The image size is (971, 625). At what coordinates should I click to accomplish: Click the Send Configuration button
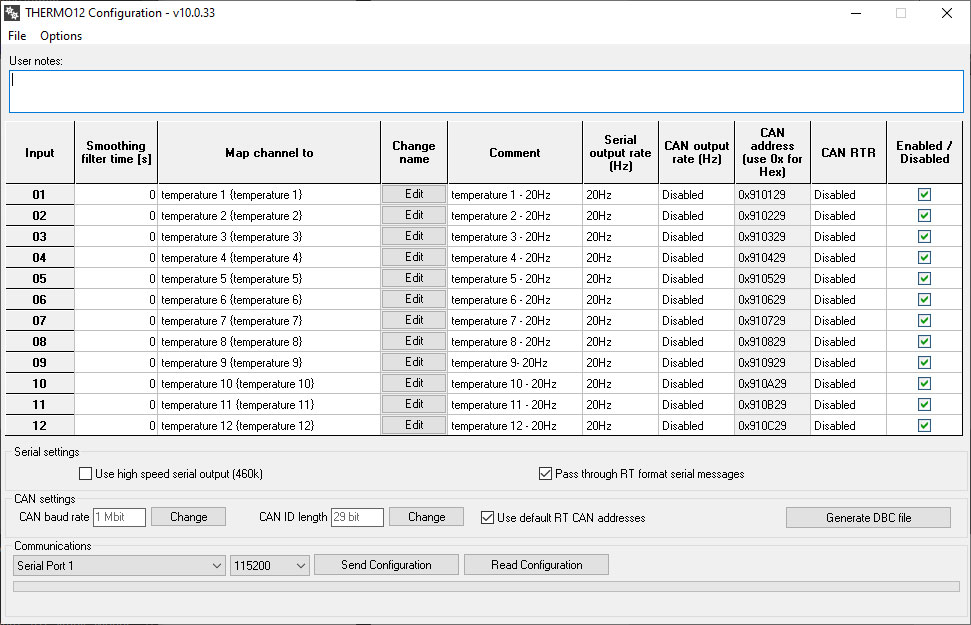point(386,565)
